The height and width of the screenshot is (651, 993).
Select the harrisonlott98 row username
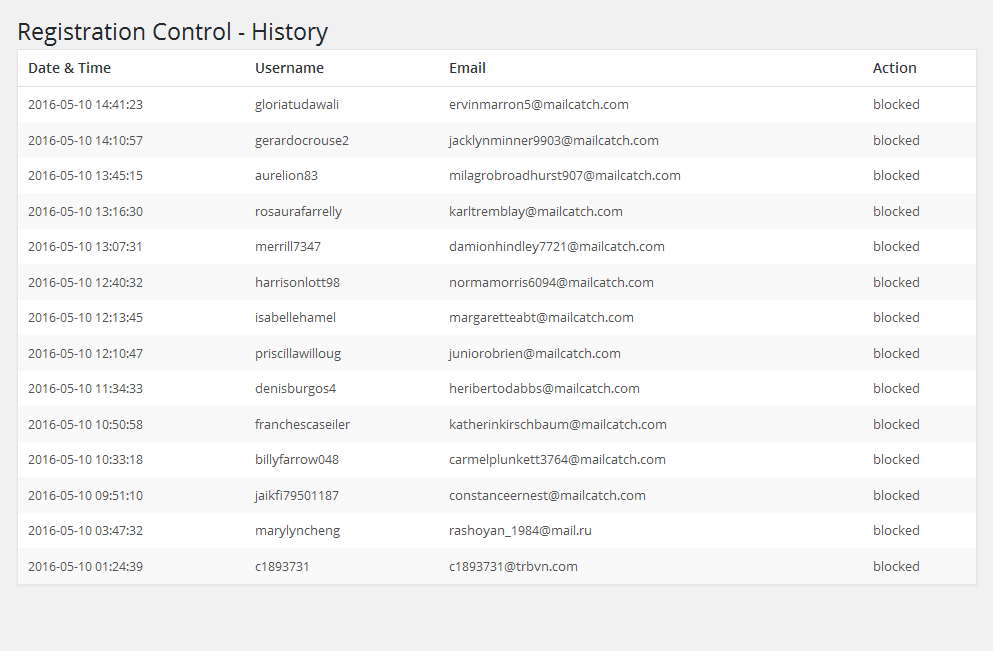pos(298,282)
